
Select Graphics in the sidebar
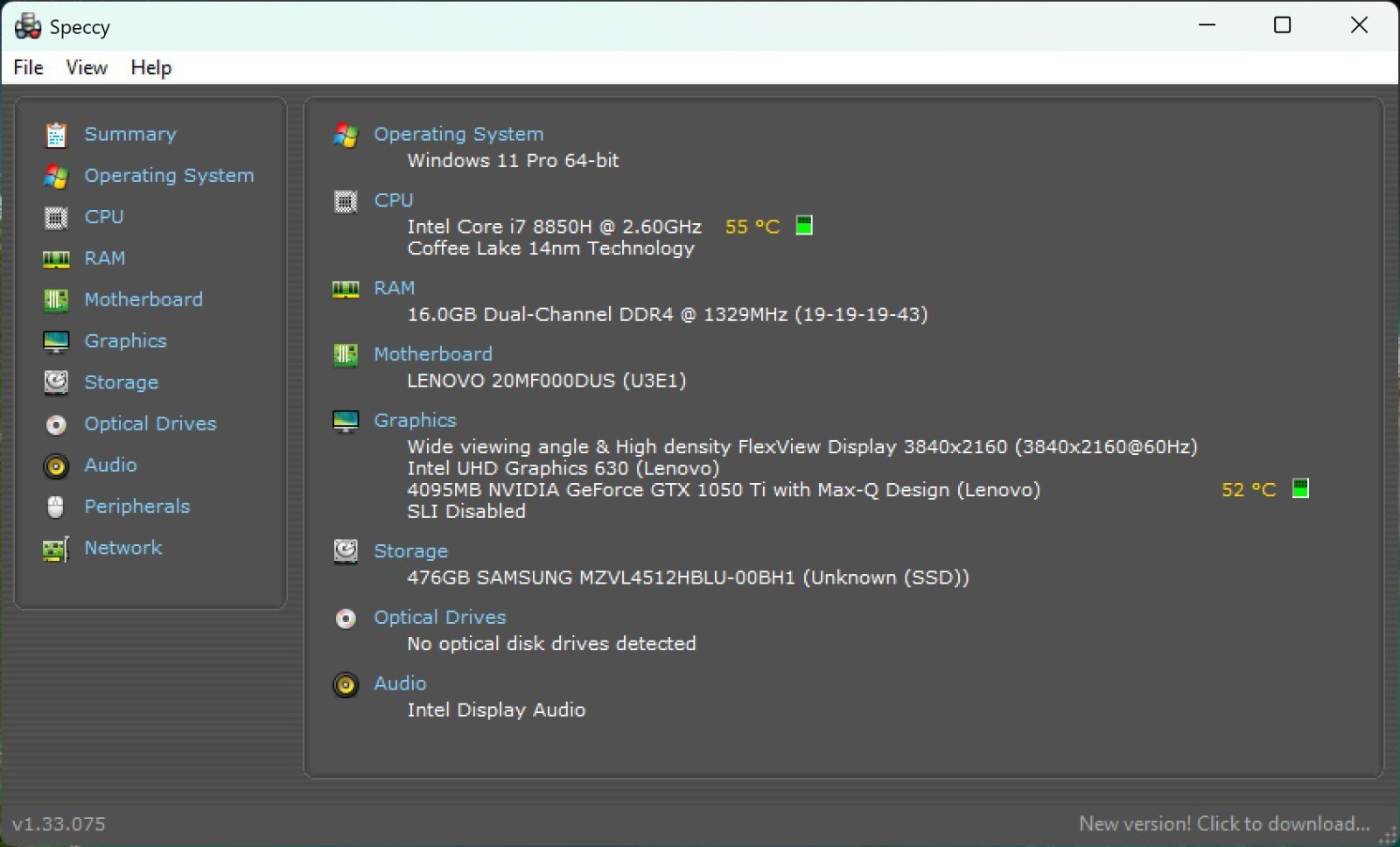click(x=125, y=340)
